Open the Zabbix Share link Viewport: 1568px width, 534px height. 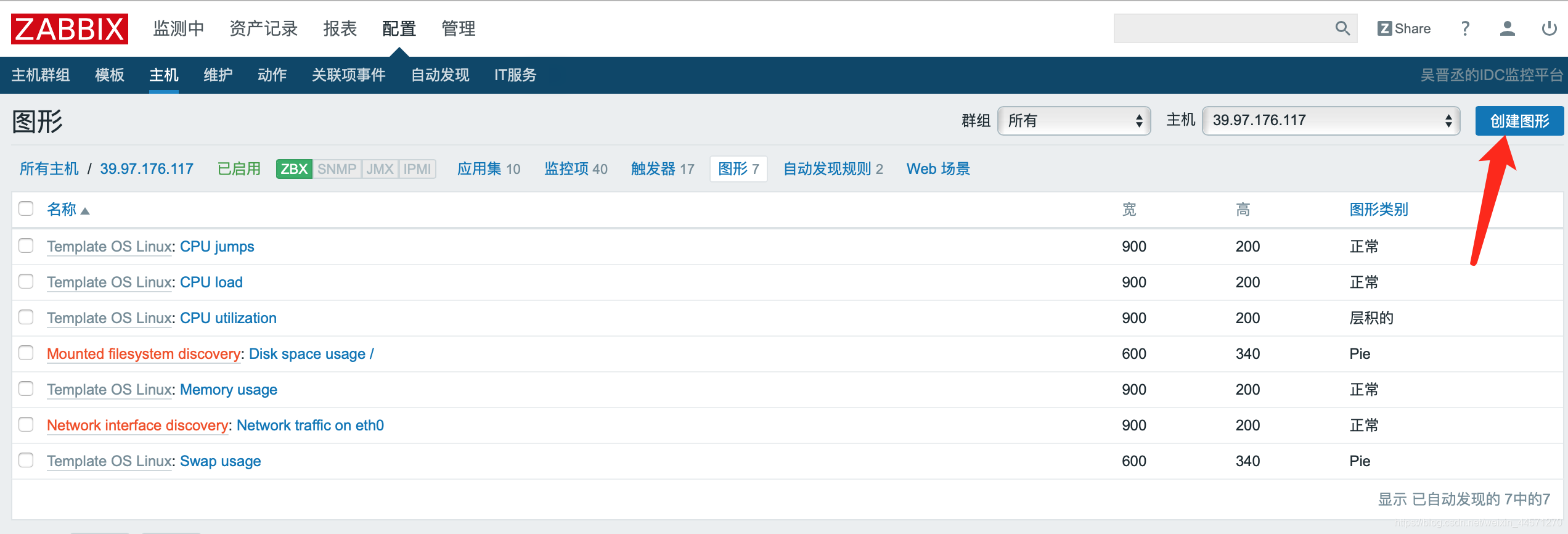click(1404, 28)
